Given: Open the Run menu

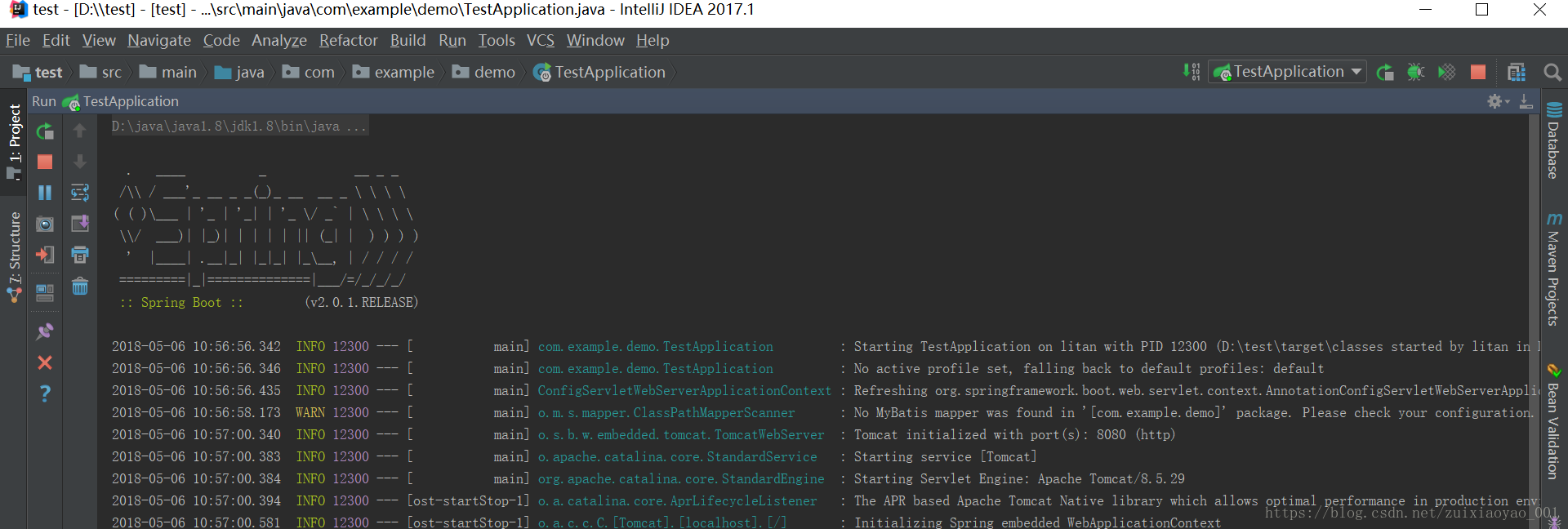Looking at the screenshot, I should [x=452, y=40].
